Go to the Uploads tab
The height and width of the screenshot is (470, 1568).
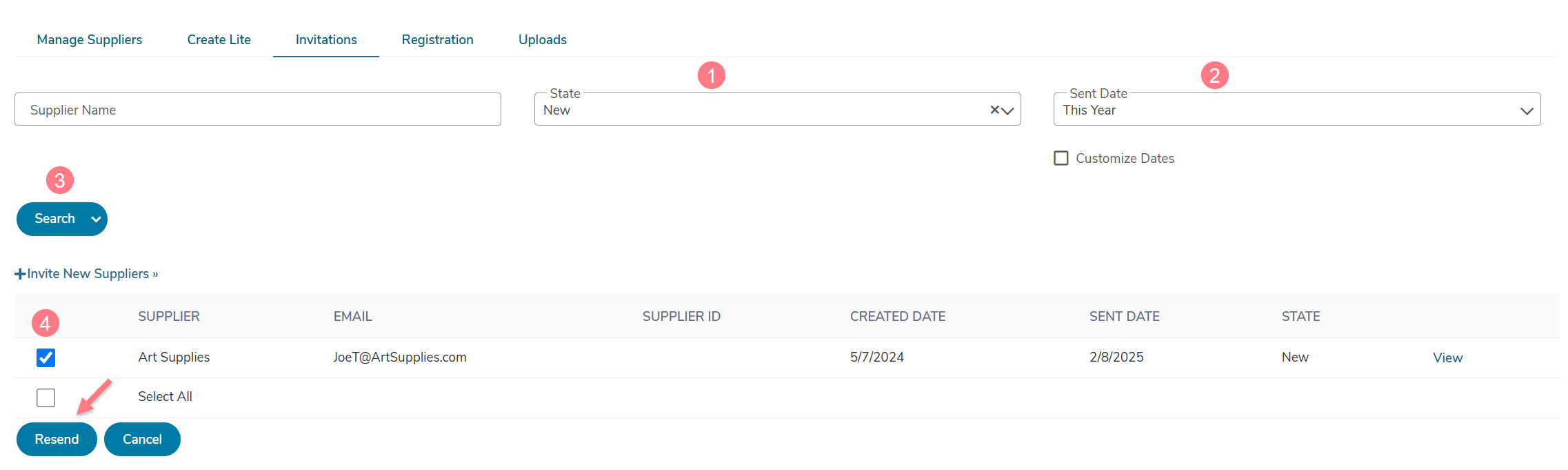pos(543,39)
